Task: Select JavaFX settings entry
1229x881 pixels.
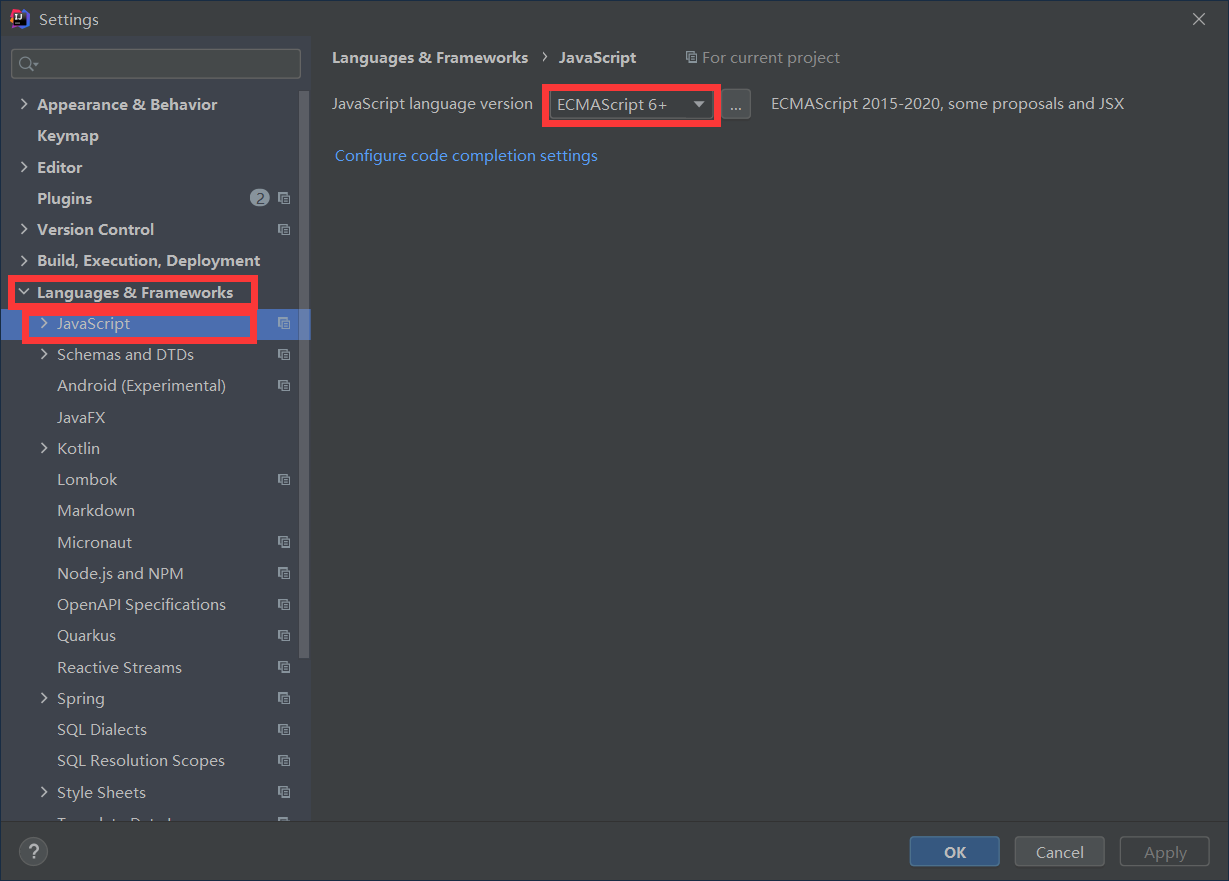Action: 81,417
